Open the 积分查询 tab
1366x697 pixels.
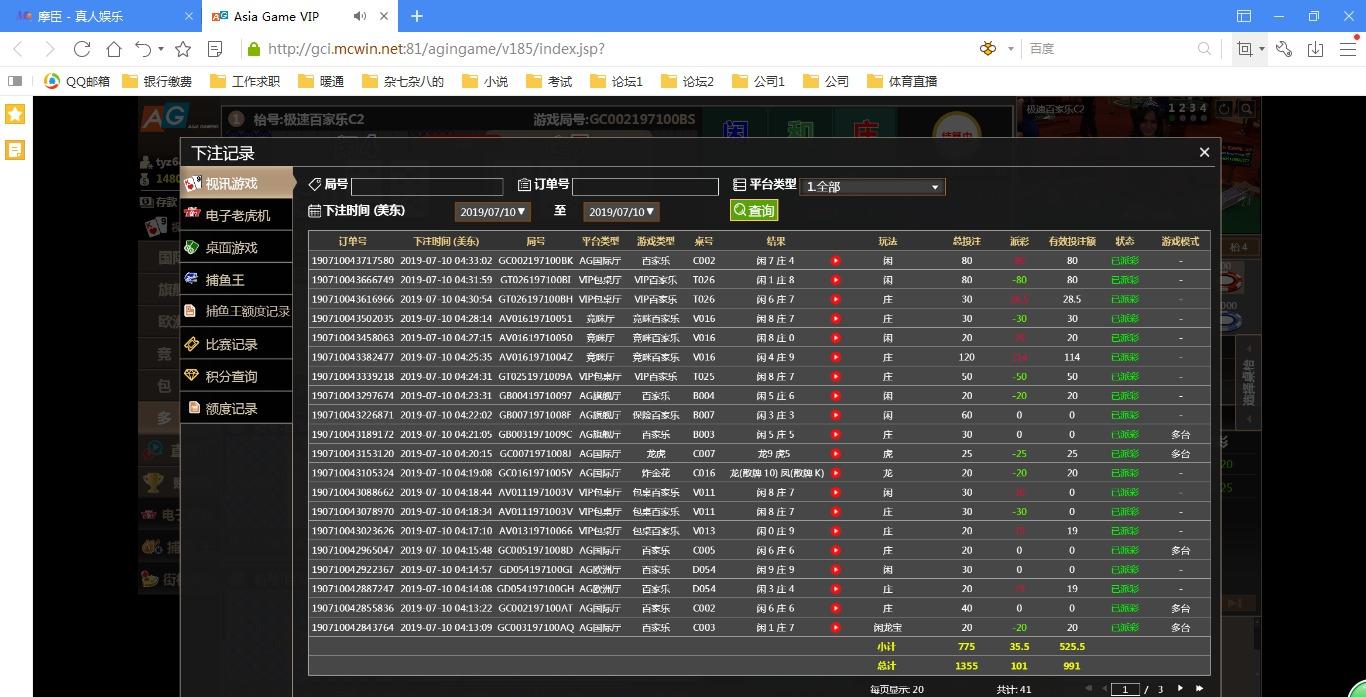(237, 376)
